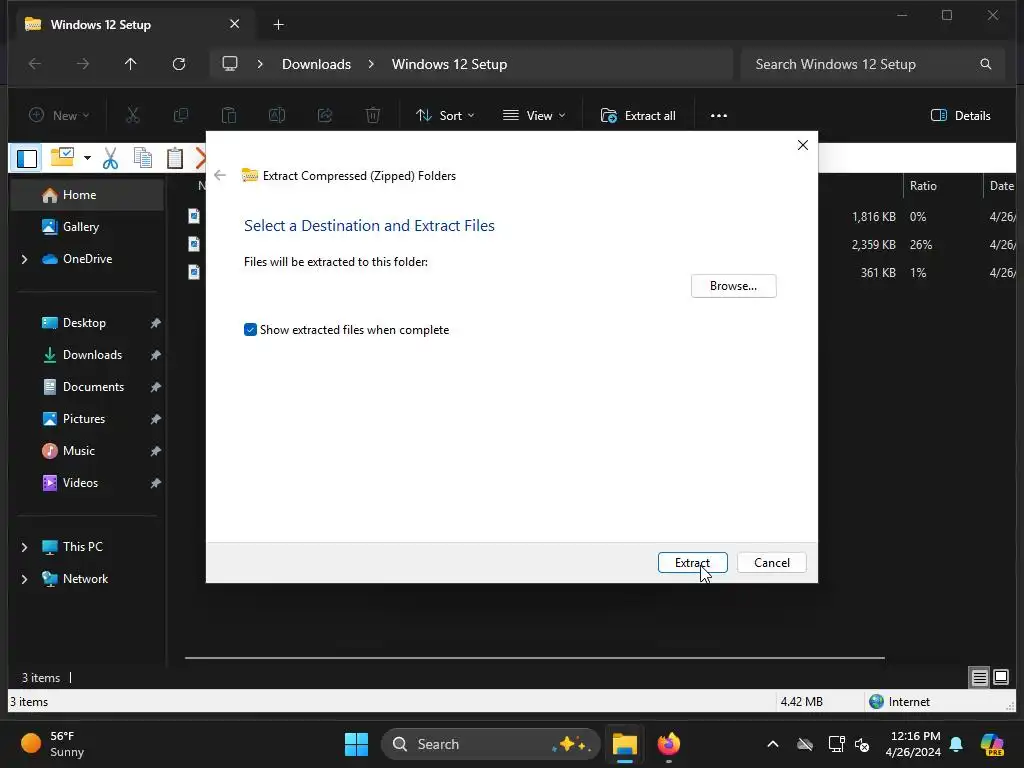1024x768 pixels.
Task: Click the pin icon beside Music
Action: pos(155,451)
